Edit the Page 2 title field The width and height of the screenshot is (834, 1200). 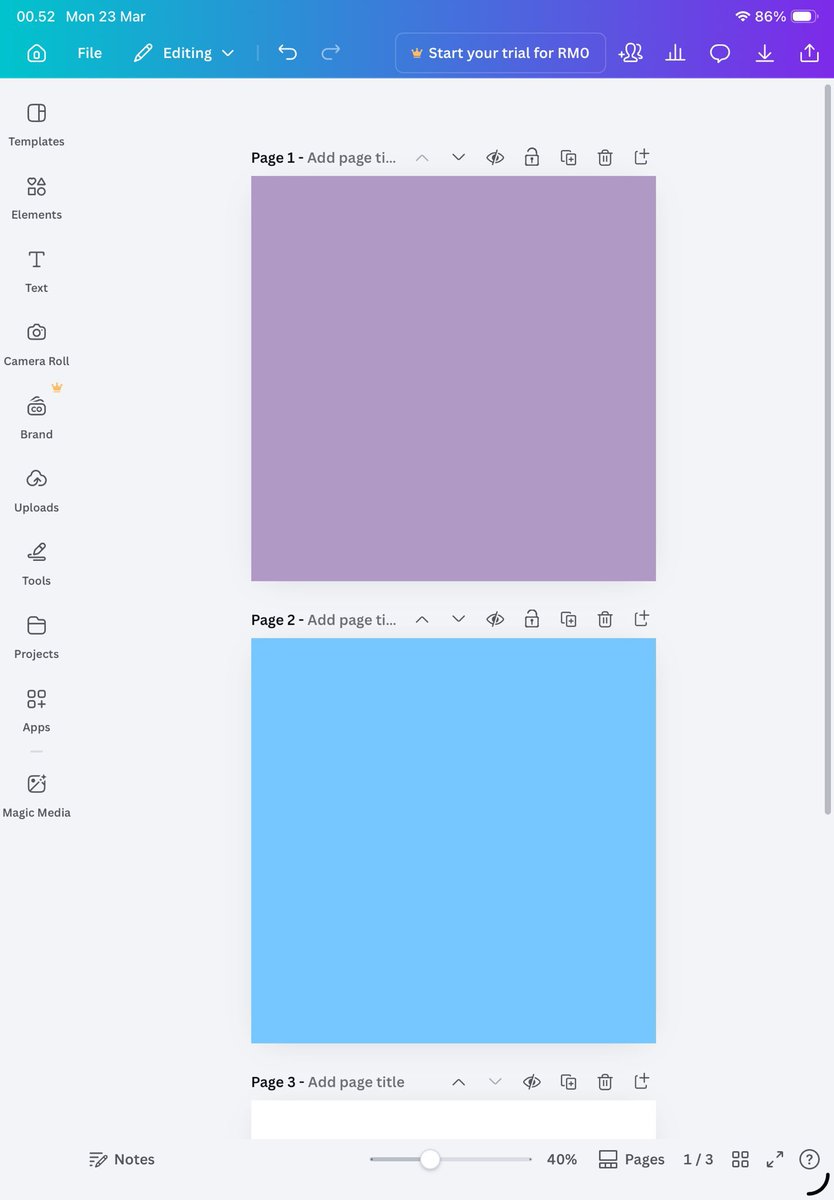click(x=352, y=619)
